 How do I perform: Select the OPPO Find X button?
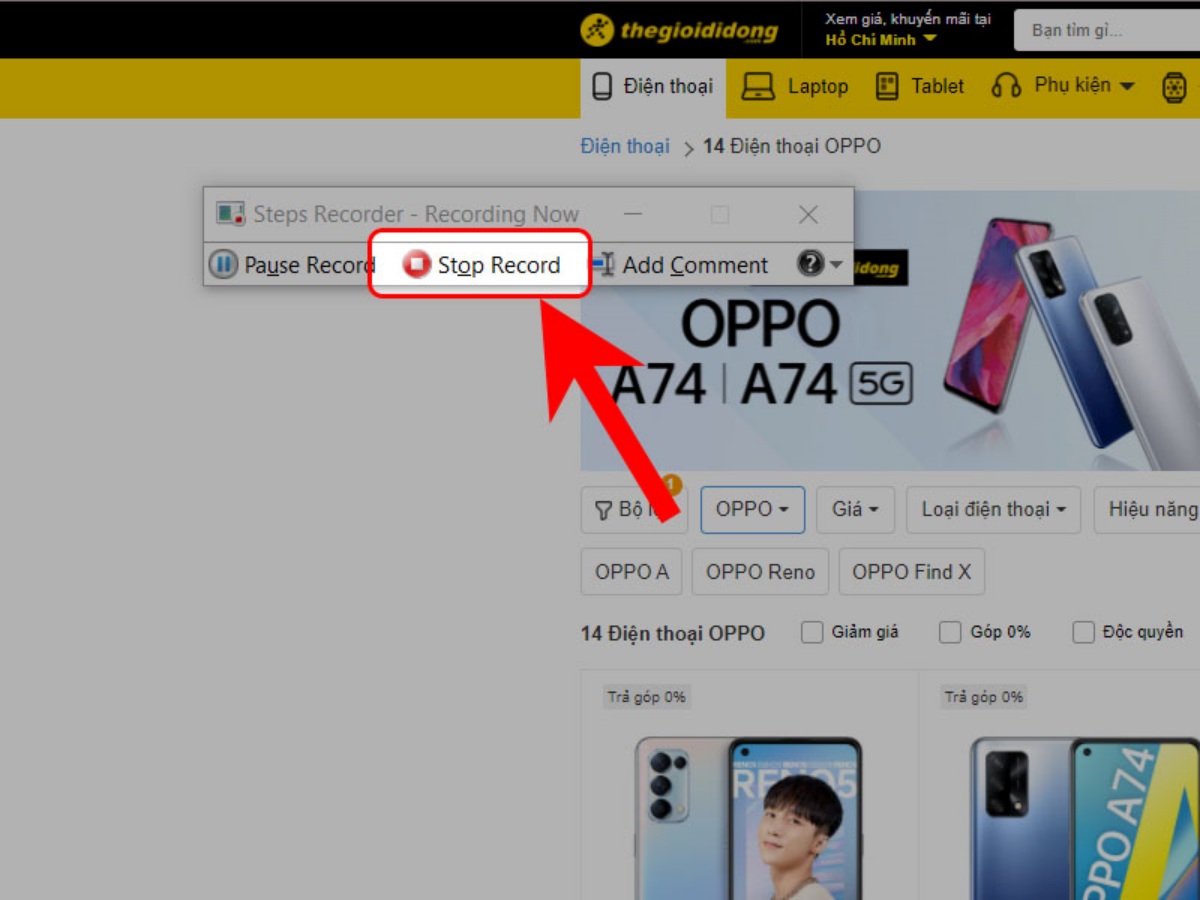click(911, 572)
